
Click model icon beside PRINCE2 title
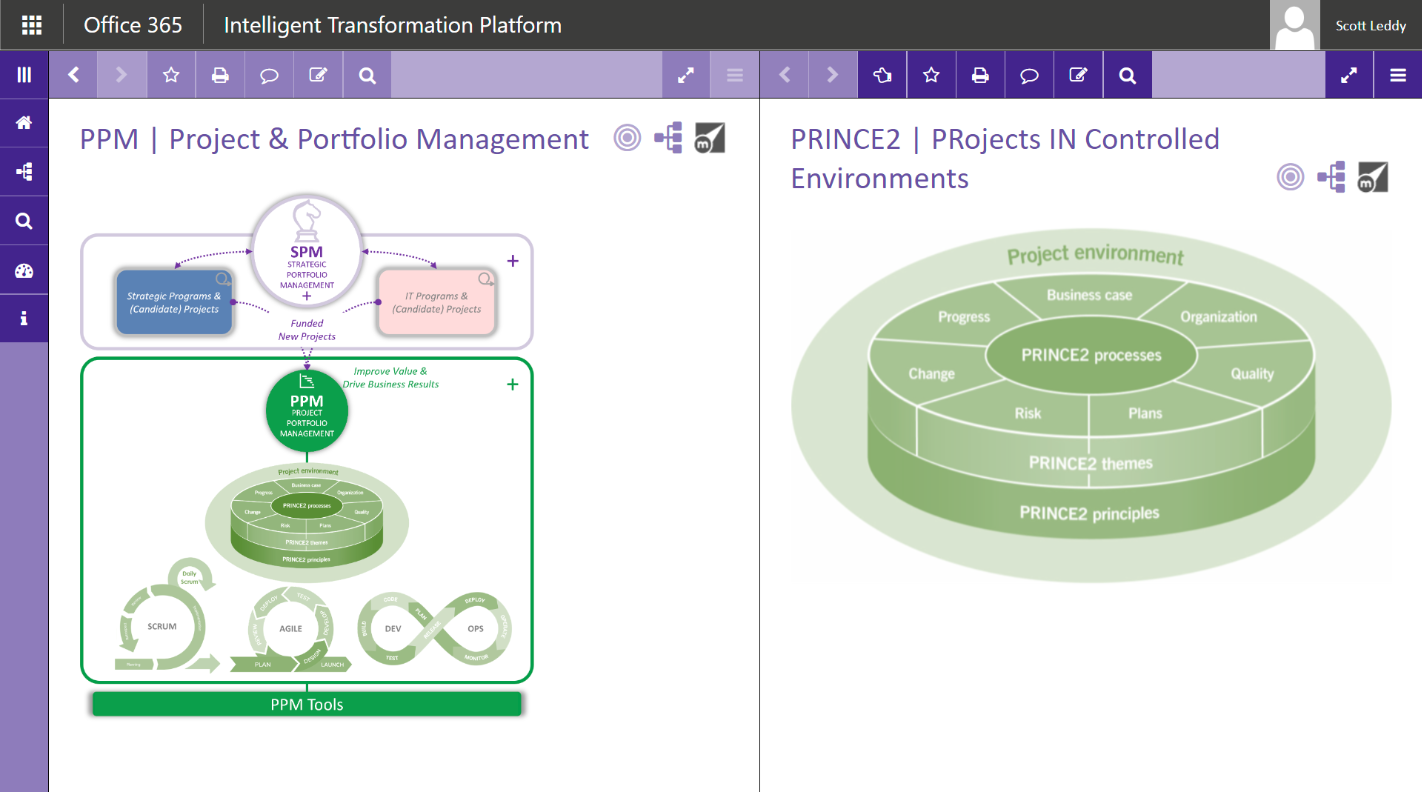point(1372,177)
